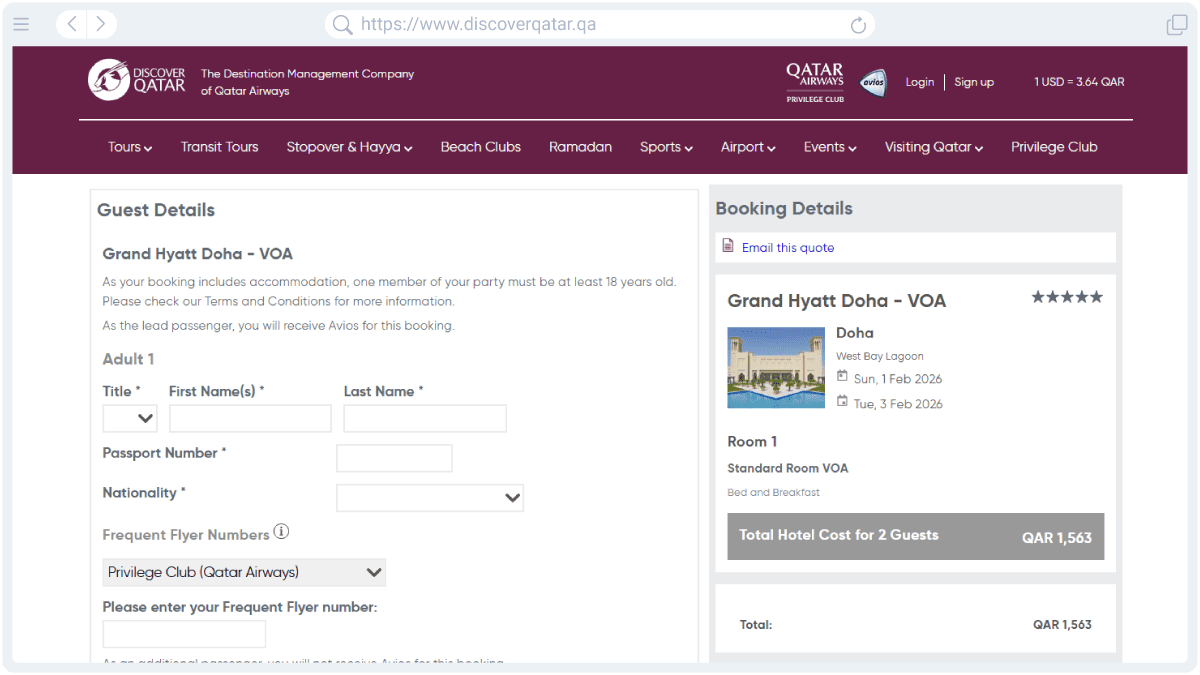The width and height of the screenshot is (1200, 675).
Task: Select the Transit Tours menu item
Action: [219, 146]
